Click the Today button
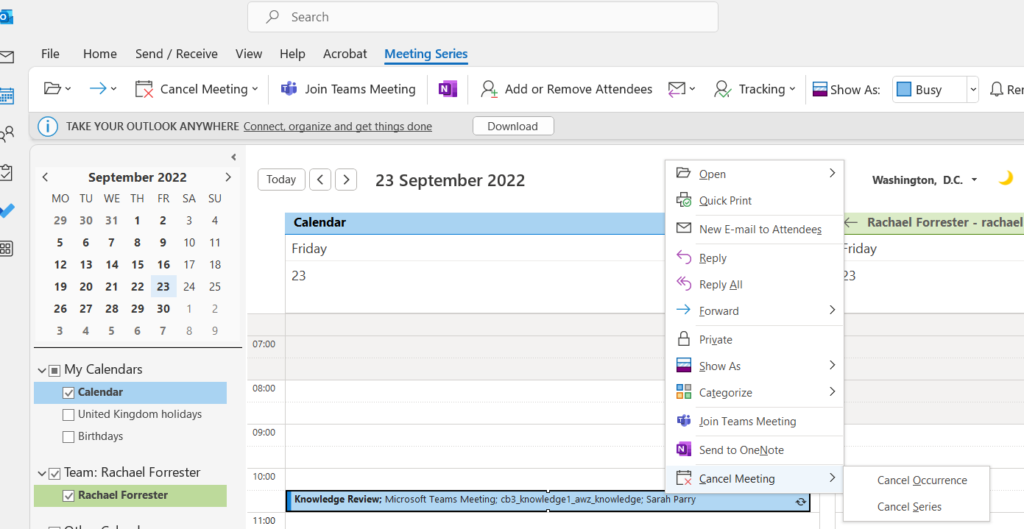Screen dimensions: 1024x529 [281, 180]
